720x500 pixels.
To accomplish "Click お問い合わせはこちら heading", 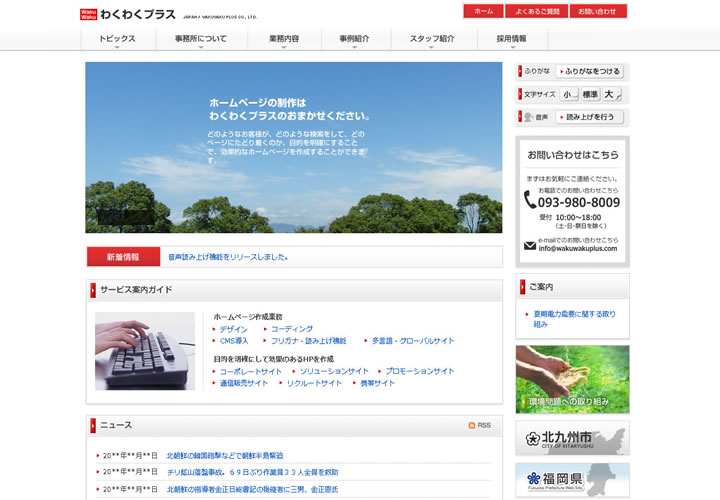I will tap(573, 155).
